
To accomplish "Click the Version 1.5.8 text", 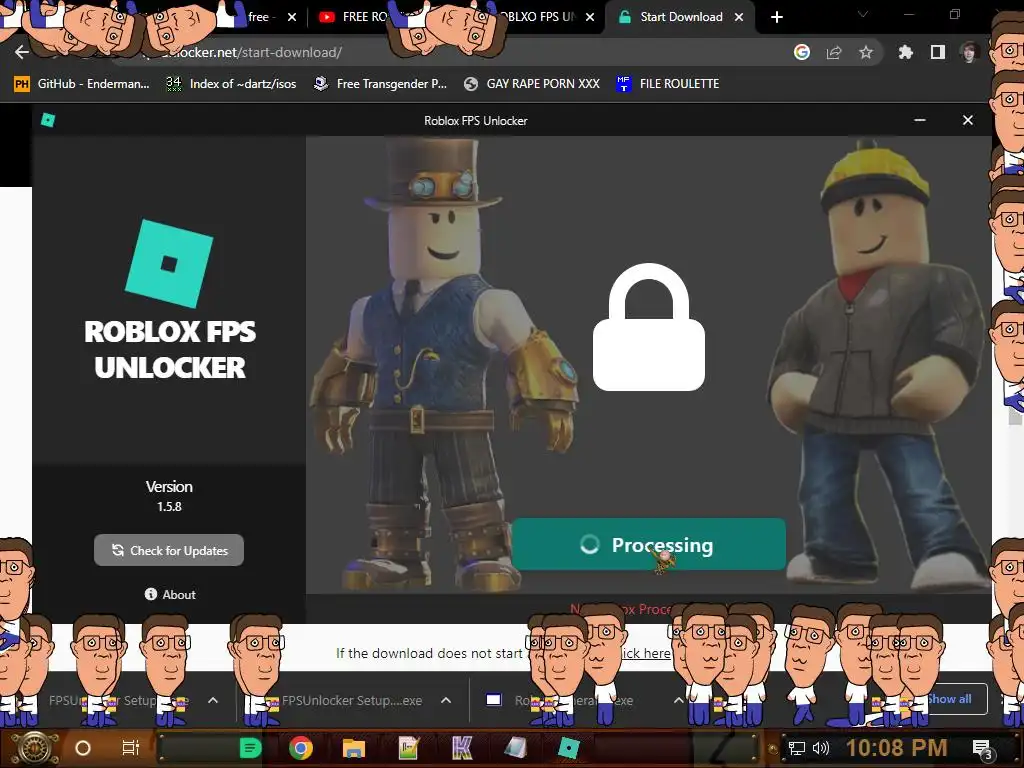I will click(169, 496).
